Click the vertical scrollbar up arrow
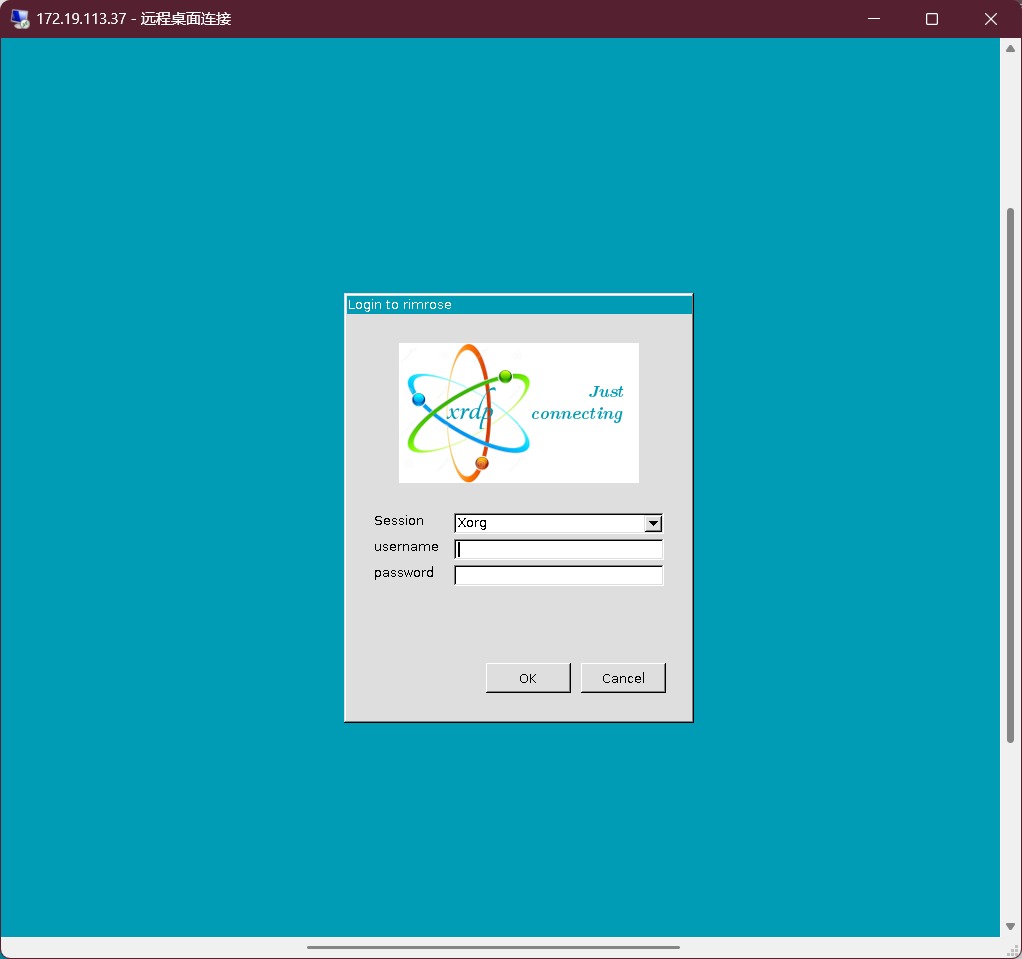The width and height of the screenshot is (1022, 959). (x=1010, y=48)
